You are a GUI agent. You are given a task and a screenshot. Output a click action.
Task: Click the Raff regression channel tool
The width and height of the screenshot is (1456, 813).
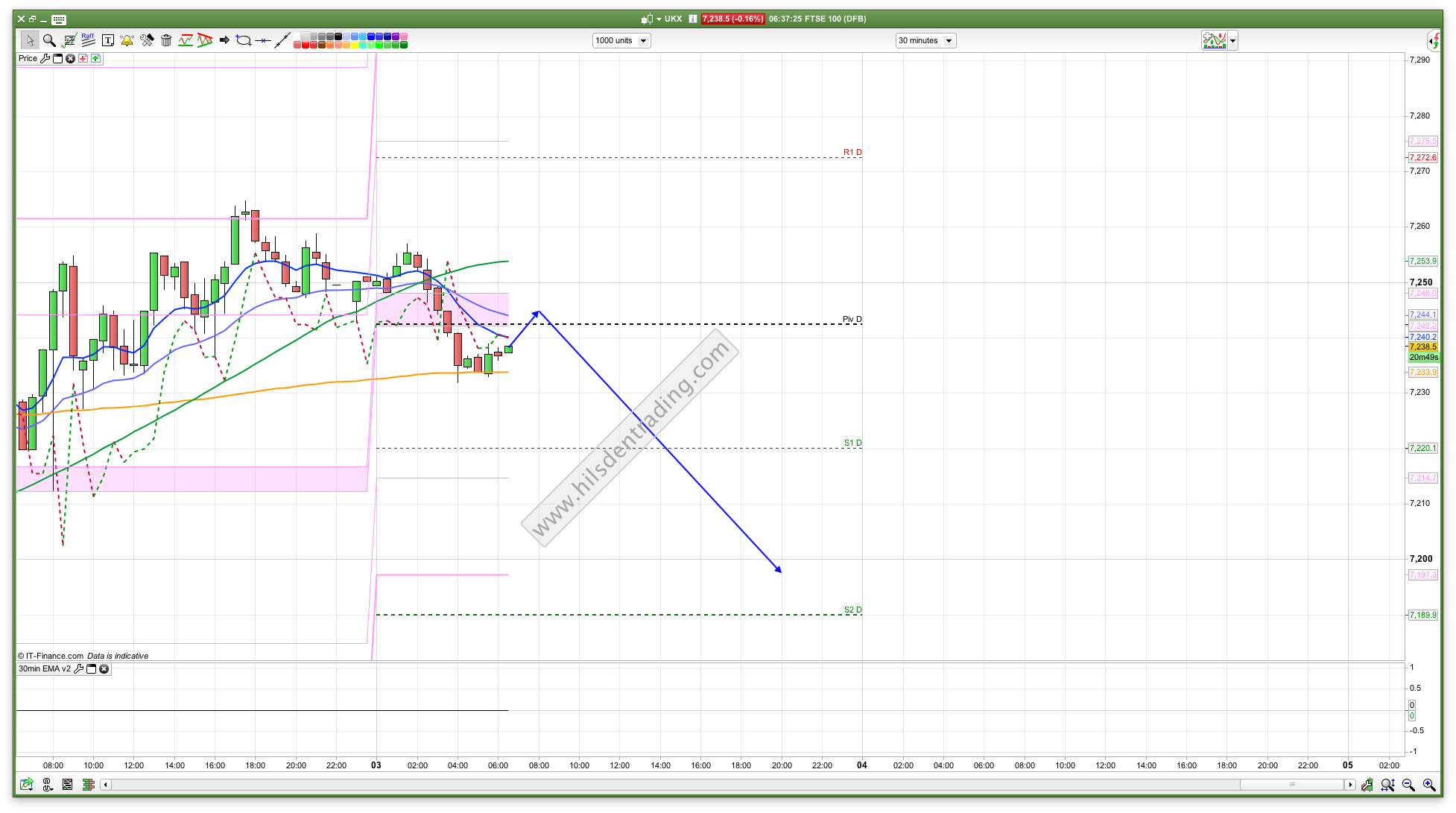point(88,40)
